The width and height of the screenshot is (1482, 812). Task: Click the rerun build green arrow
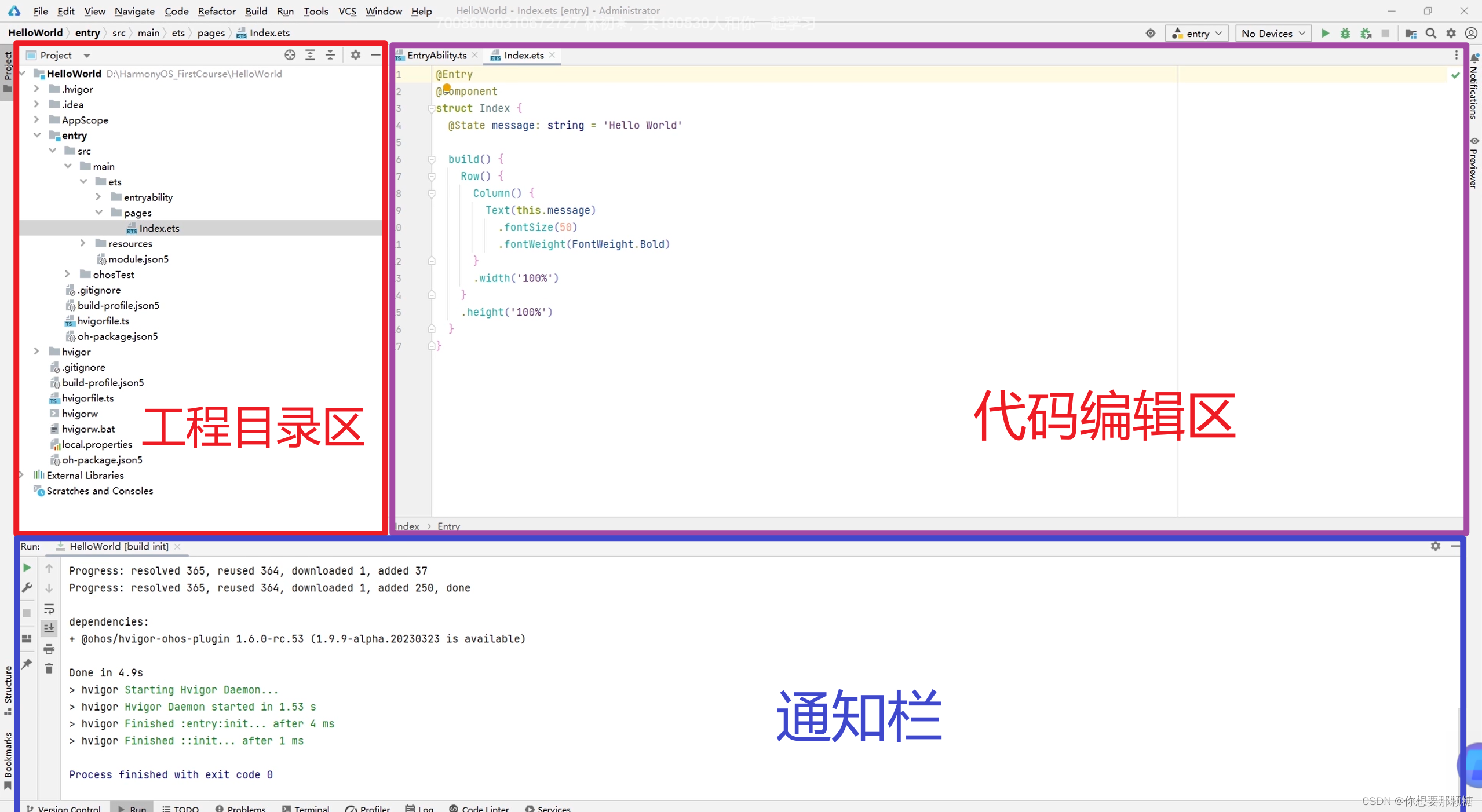pos(27,568)
